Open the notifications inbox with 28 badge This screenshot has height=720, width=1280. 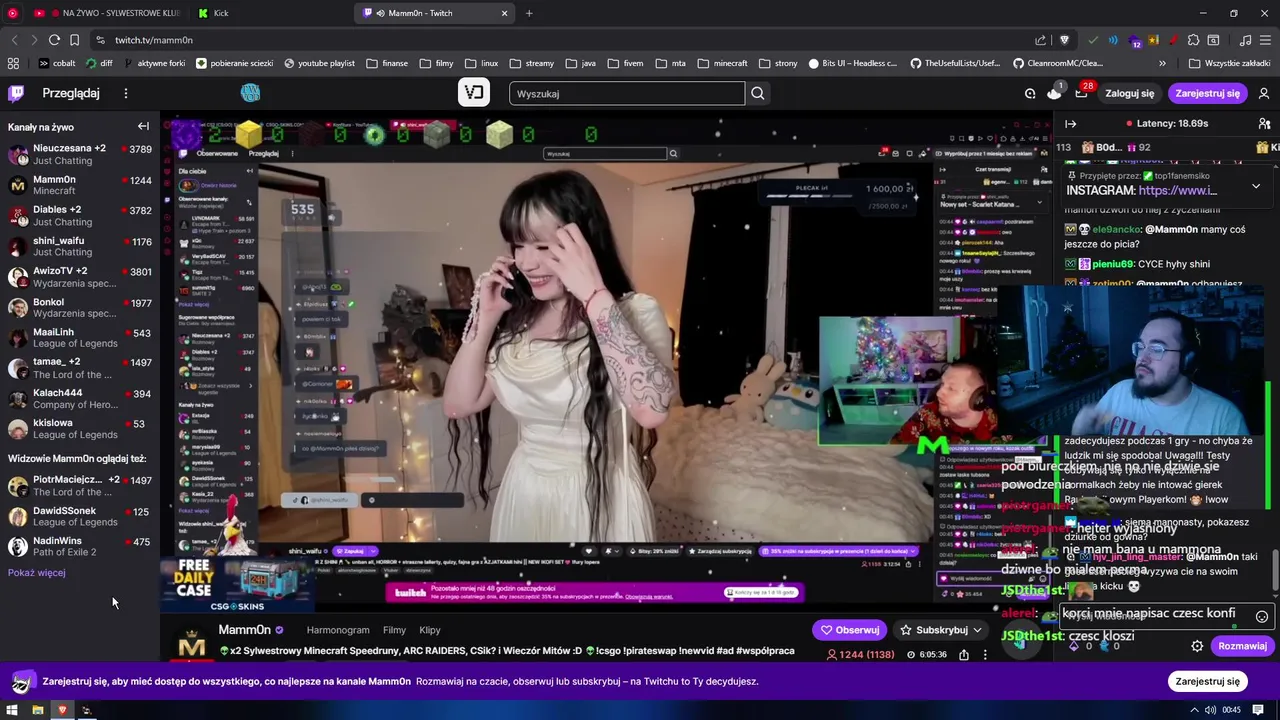pos(1081,93)
